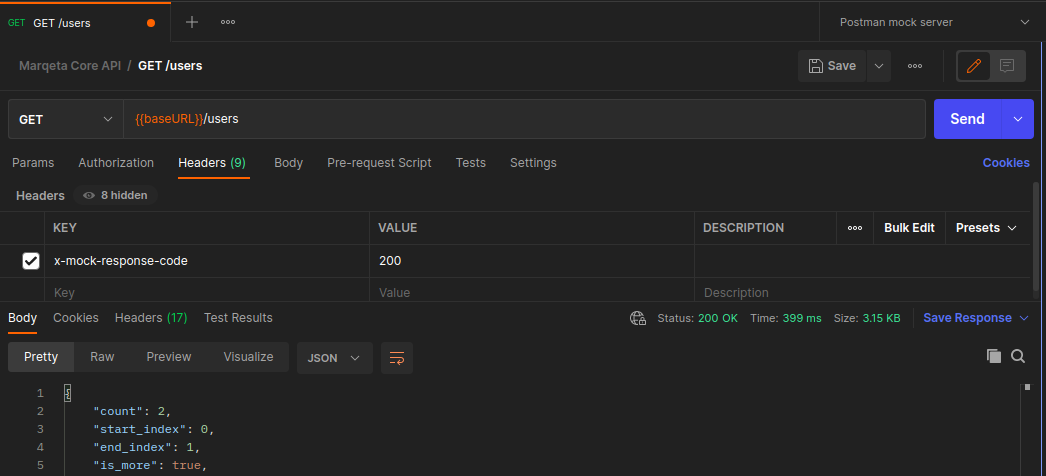Toggle the wrap lines icon in response
Image resolution: width=1046 pixels, height=476 pixels.
click(x=397, y=357)
